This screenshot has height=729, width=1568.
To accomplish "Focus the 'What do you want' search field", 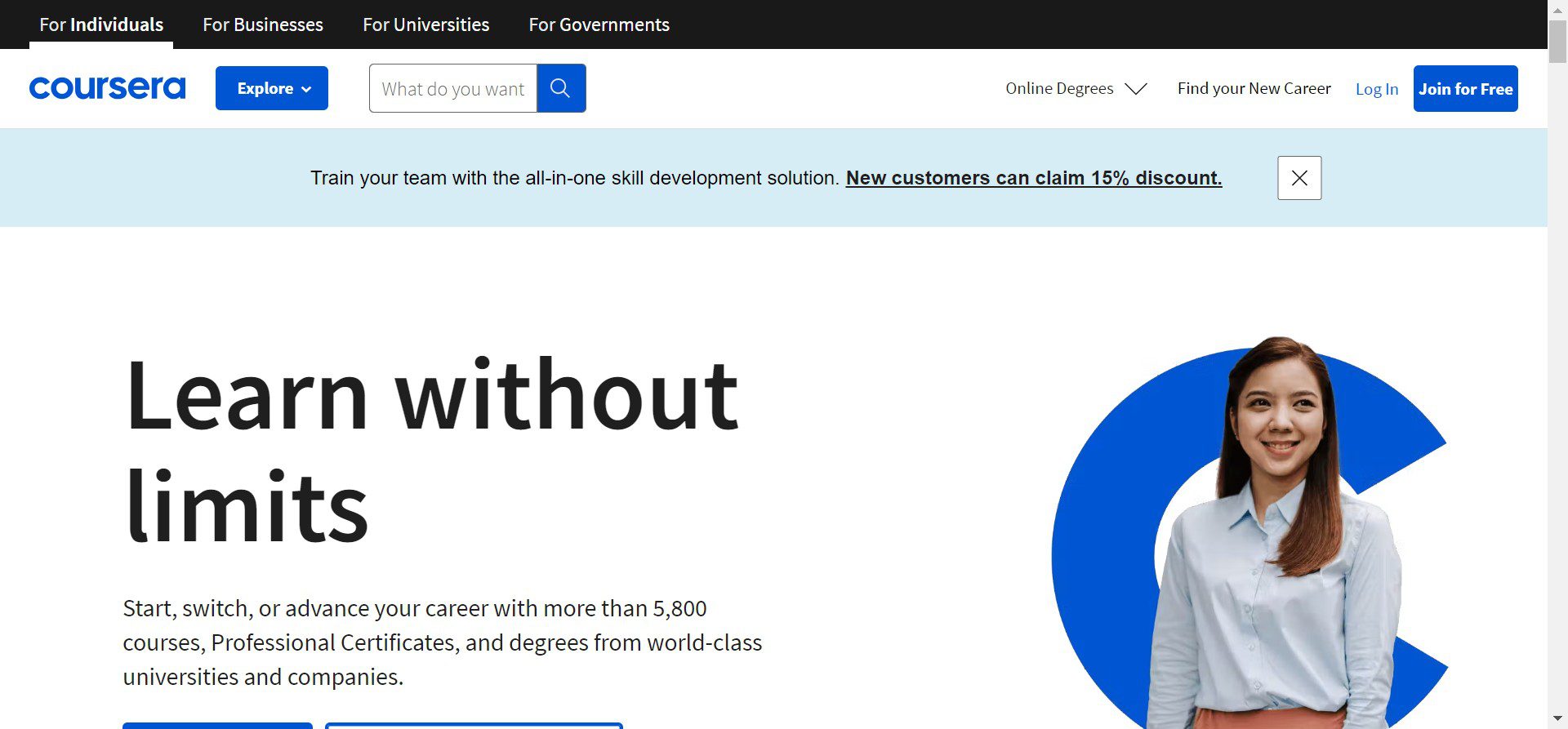I will point(453,88).
